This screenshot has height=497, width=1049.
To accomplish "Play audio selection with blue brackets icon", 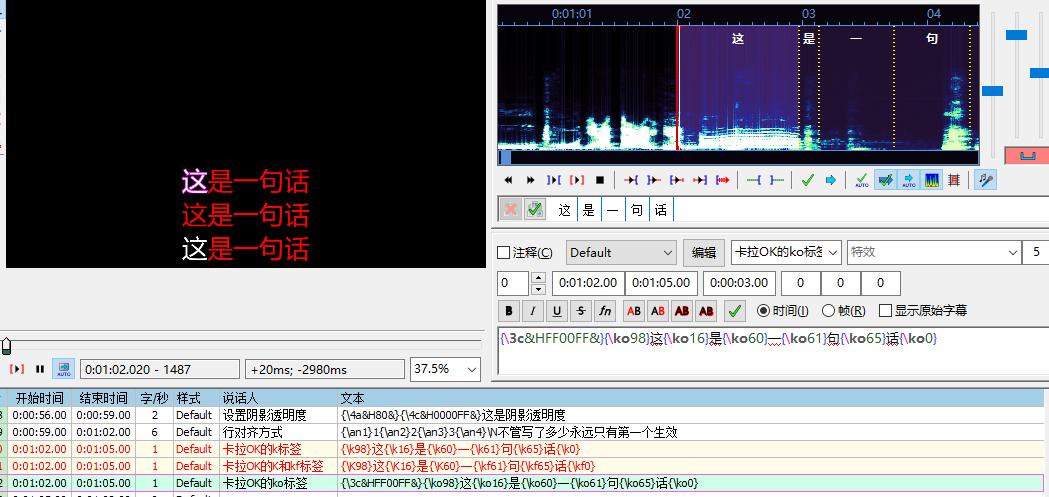I will pyautogui.click(x=554, y=180).
